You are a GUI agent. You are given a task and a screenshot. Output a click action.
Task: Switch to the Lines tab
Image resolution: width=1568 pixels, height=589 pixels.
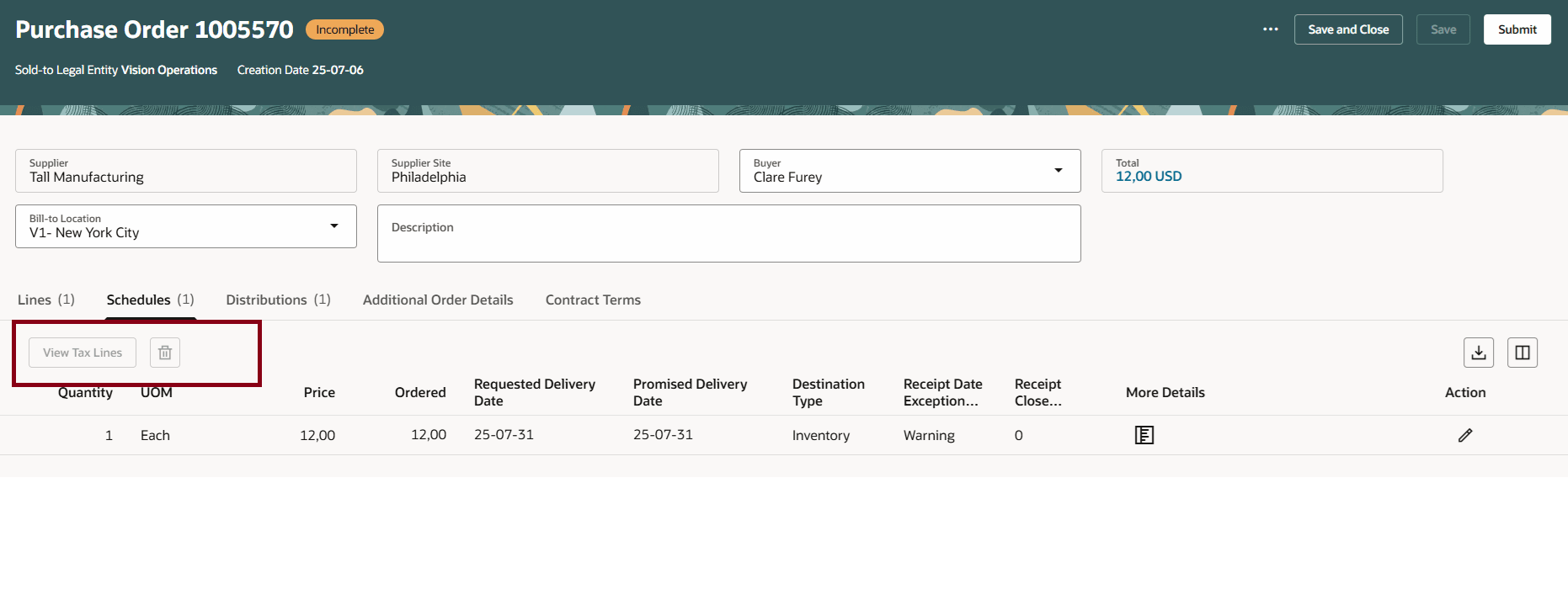click(x=46, y=300)
